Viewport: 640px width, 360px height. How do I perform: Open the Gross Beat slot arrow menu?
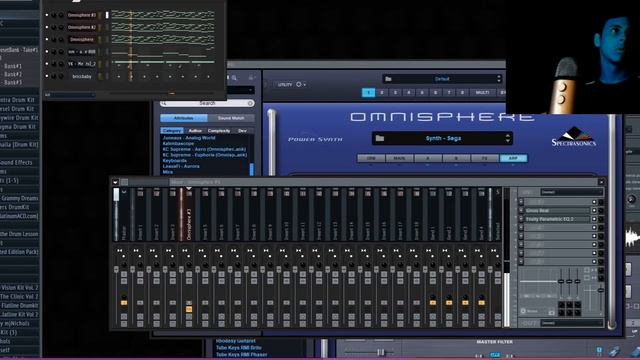[521, 211]
